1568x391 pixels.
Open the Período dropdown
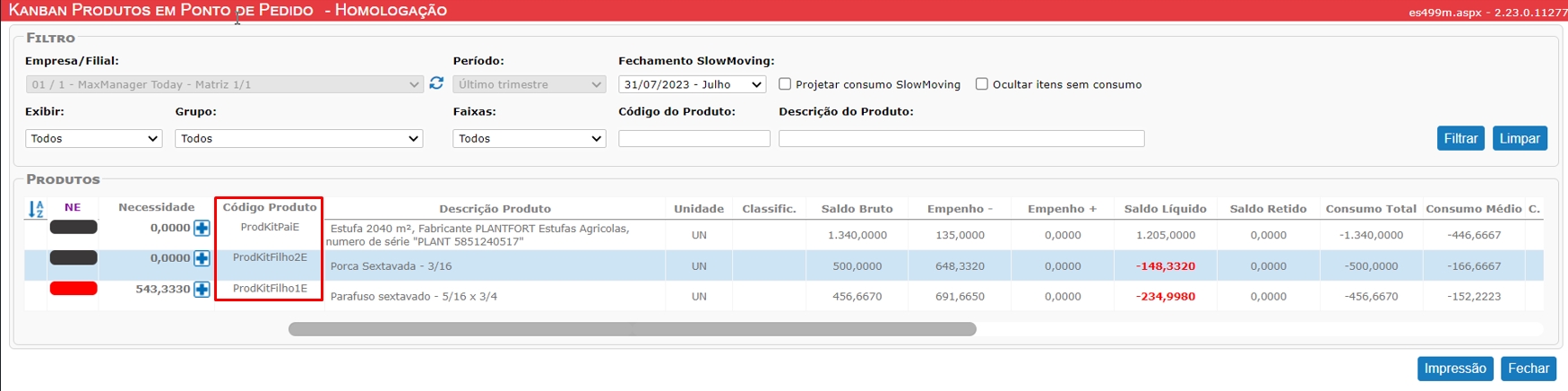pyautogui.click(x=530, y=84)
